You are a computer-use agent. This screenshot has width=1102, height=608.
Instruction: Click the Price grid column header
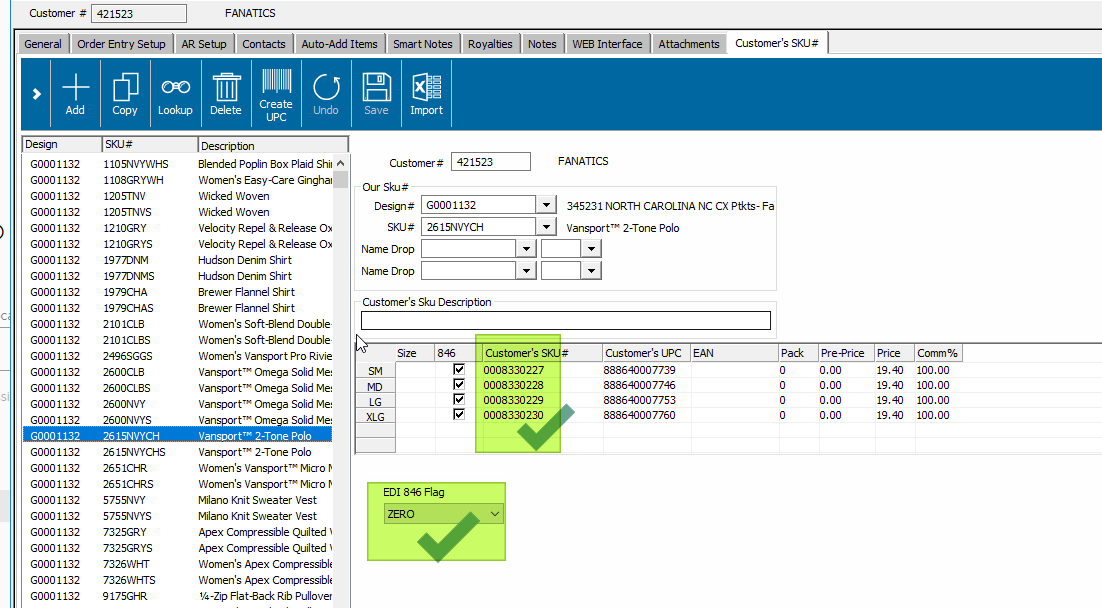click(894, 353)
